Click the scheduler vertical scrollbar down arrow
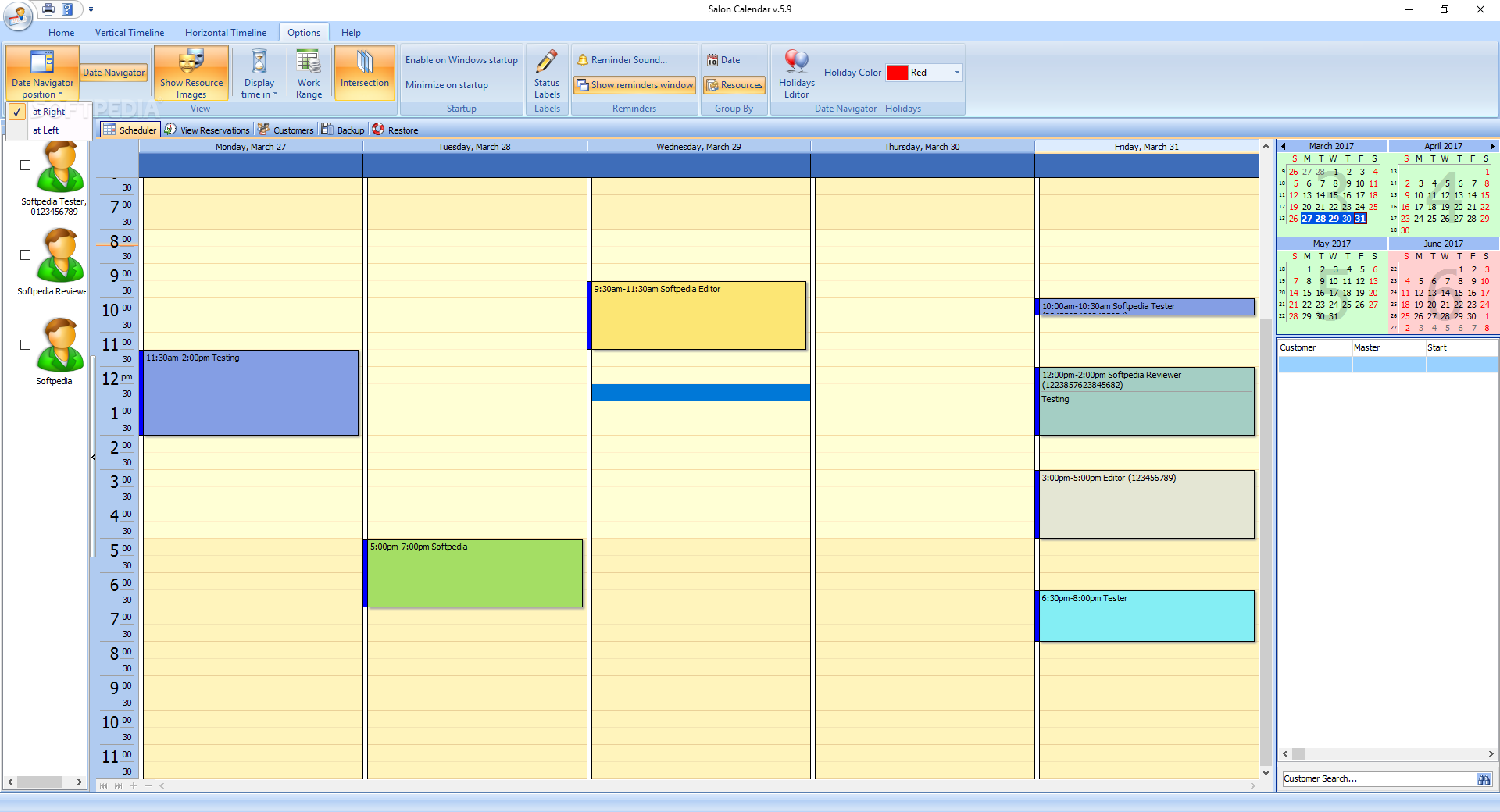This screenshot has width=1500, height=812. pyautogui.click(x=1266, y=772)
